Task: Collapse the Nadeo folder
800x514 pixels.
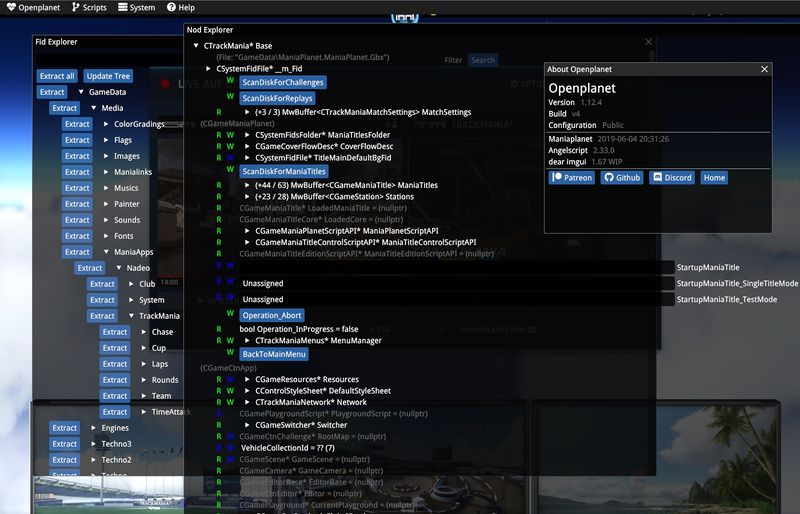Action: pyautogui.click(x=118, y=268)
